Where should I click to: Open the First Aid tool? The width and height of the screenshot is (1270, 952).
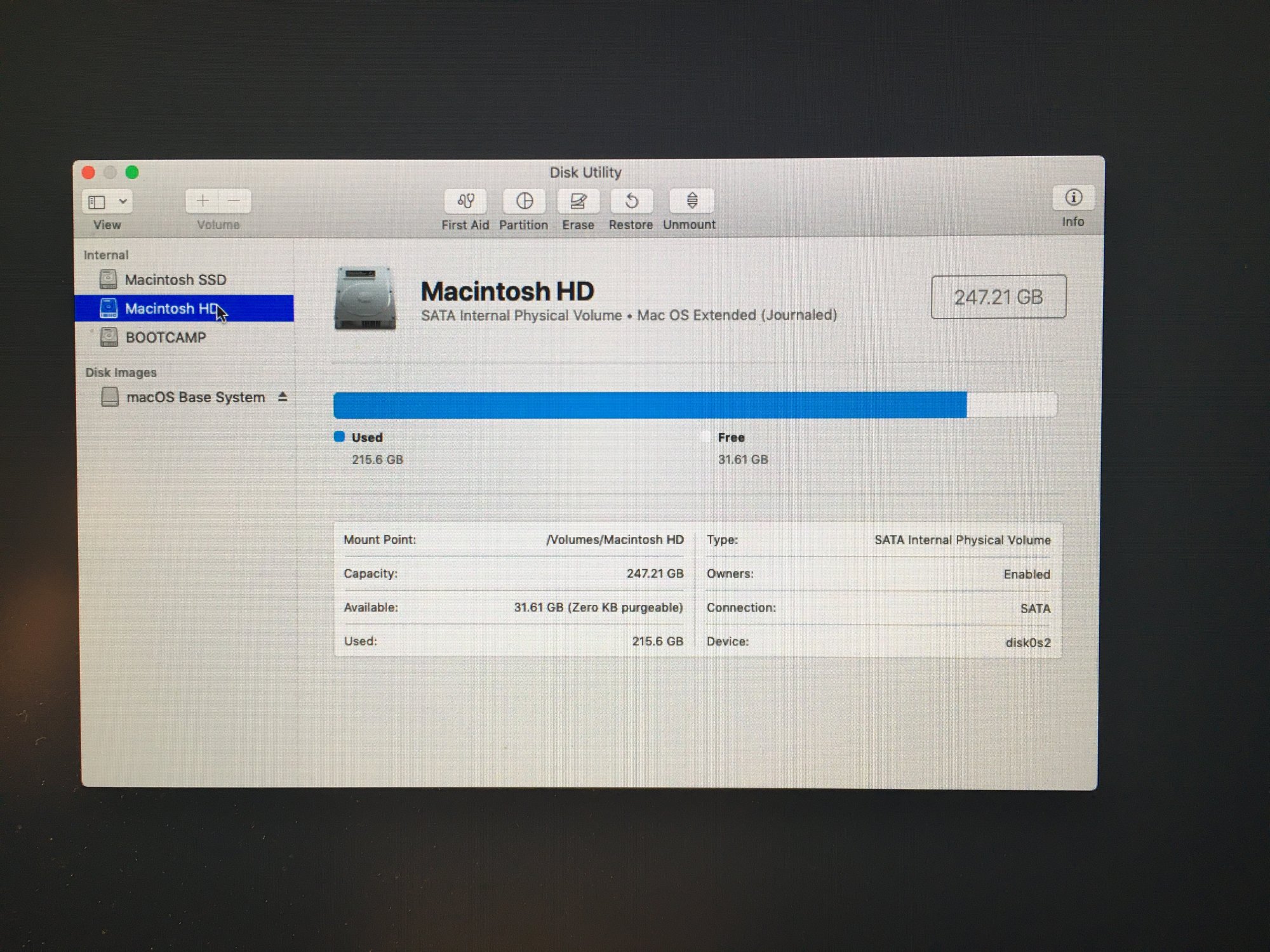[x=465, y=201]
